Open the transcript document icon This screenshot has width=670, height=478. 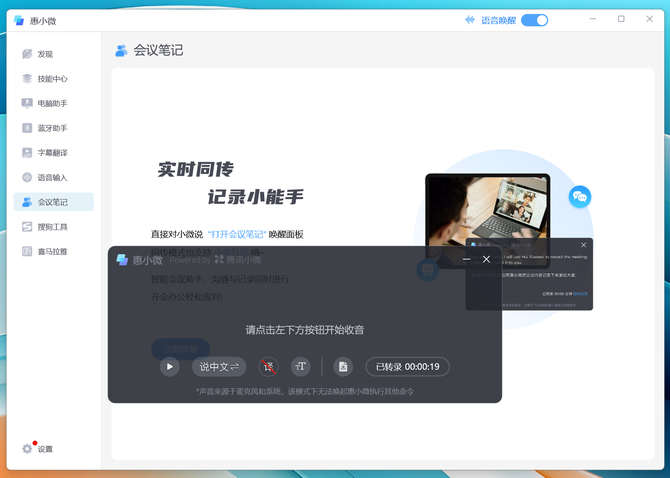tap(343, 367)
